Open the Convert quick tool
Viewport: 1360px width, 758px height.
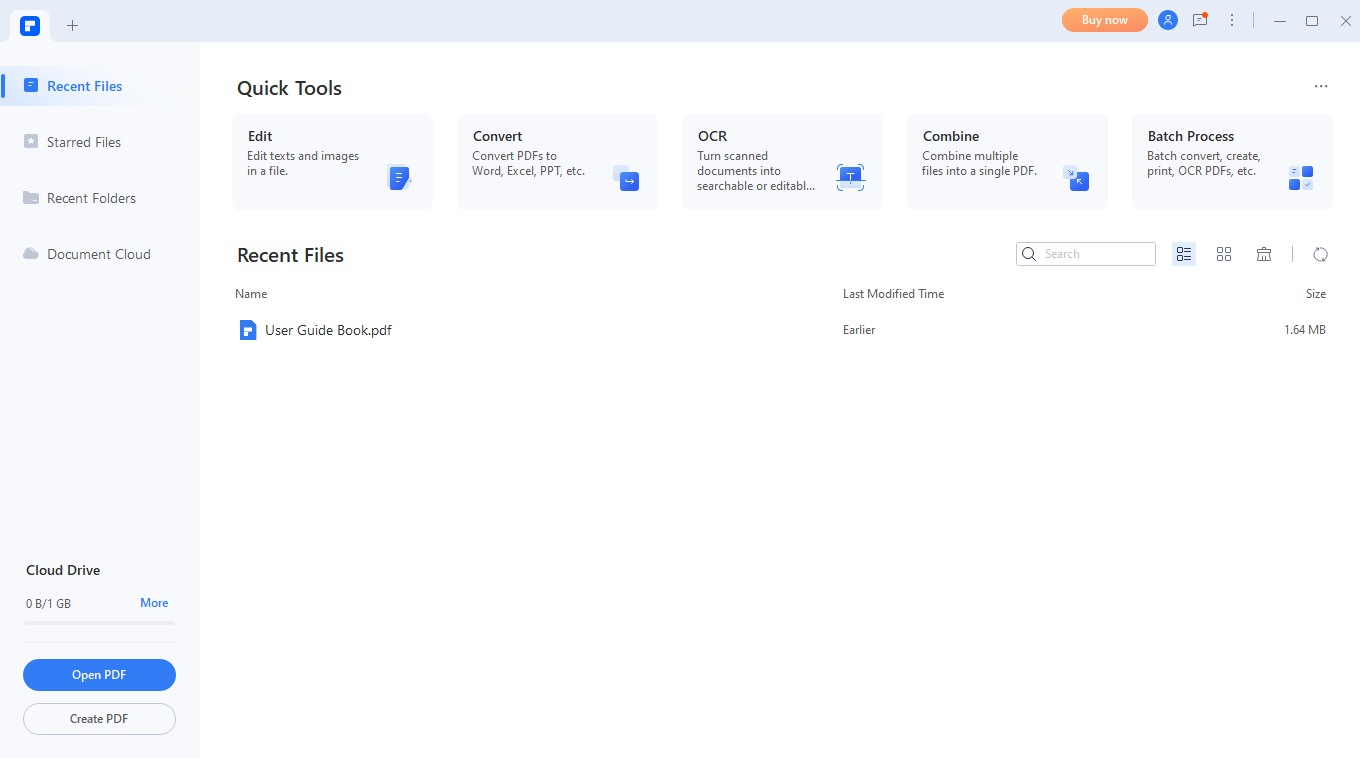point(557,162)
